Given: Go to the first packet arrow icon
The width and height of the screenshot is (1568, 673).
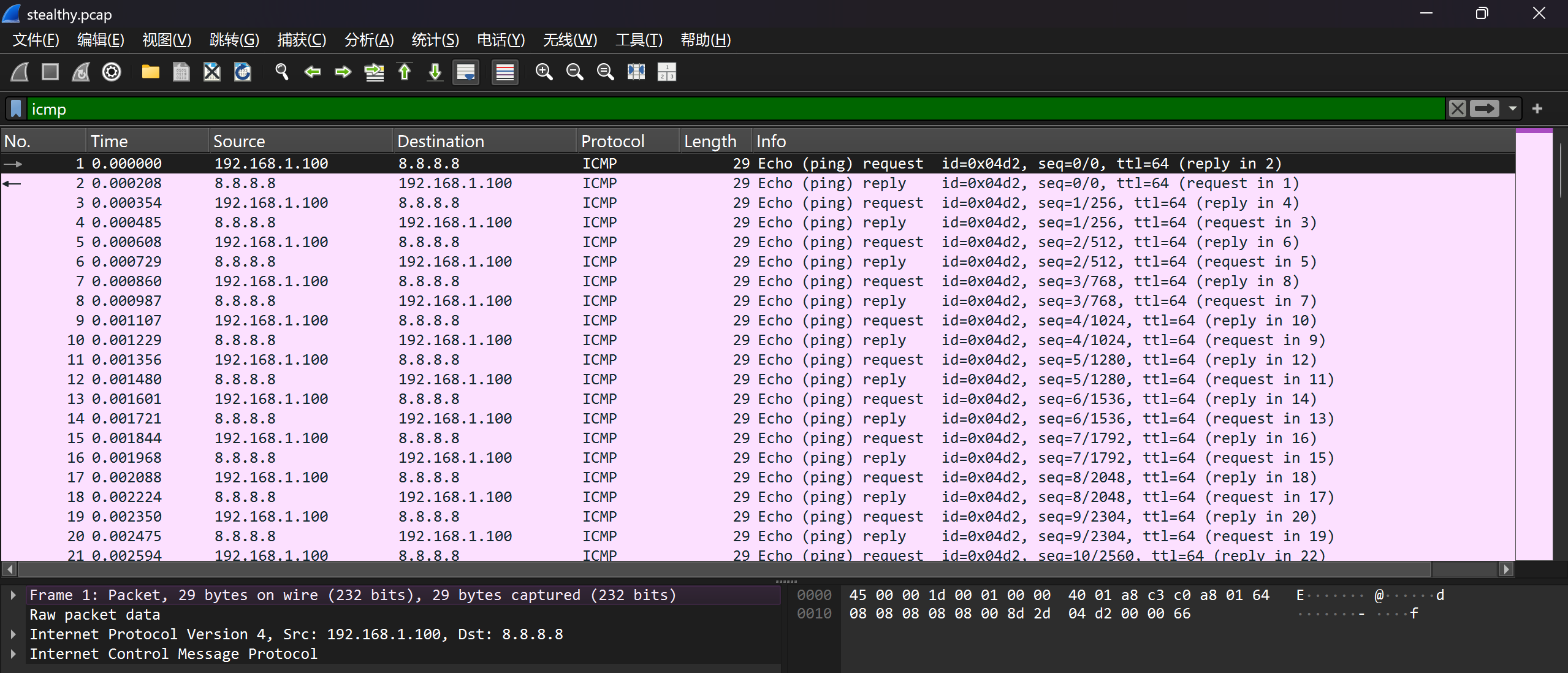Looking at the screenshot, I should [405, 72].
